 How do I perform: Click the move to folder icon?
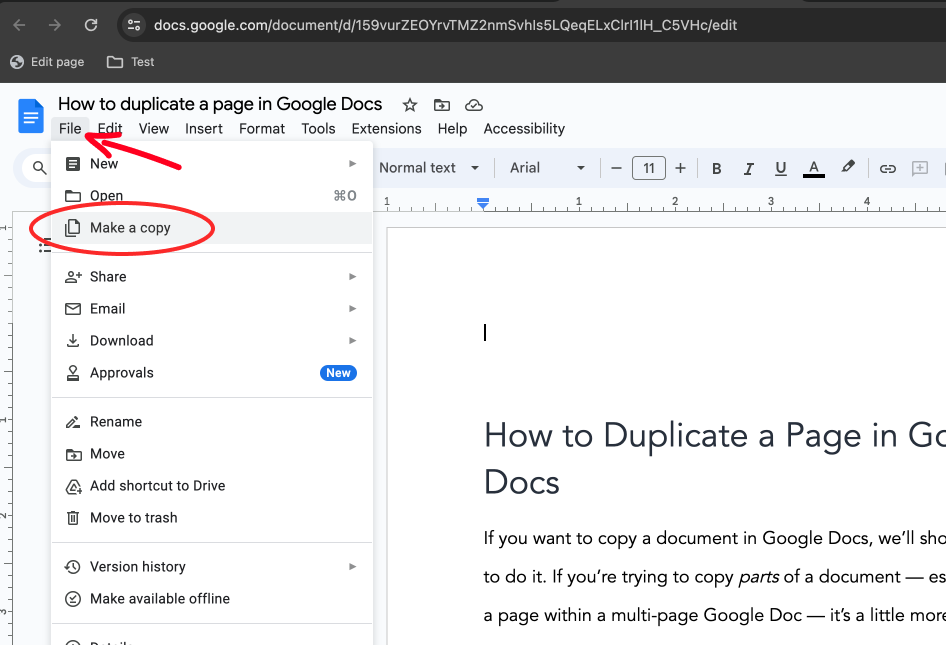pyautogui.click(x=442, y=105)
